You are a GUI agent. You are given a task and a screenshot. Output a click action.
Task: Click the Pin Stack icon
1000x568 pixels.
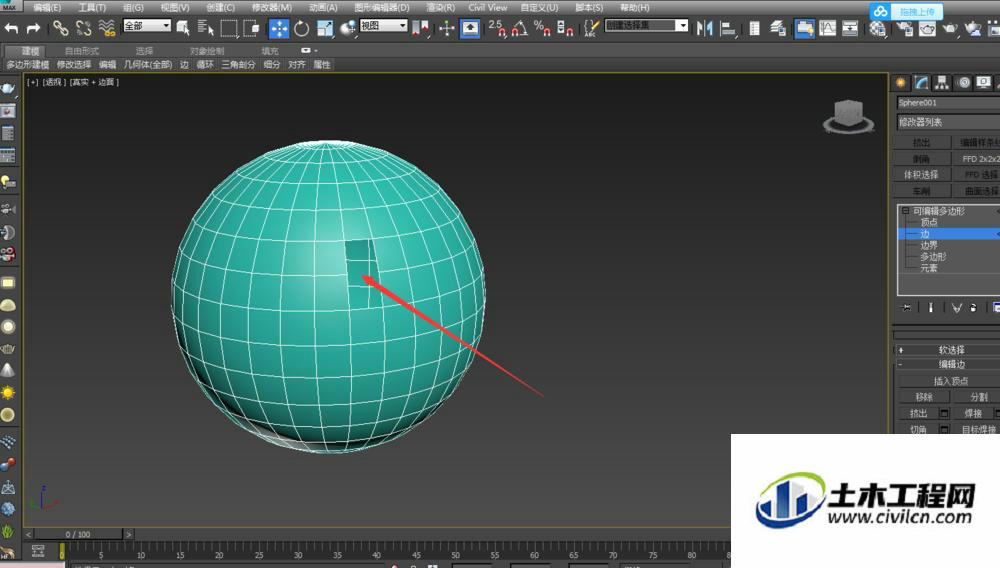(906, 307)
